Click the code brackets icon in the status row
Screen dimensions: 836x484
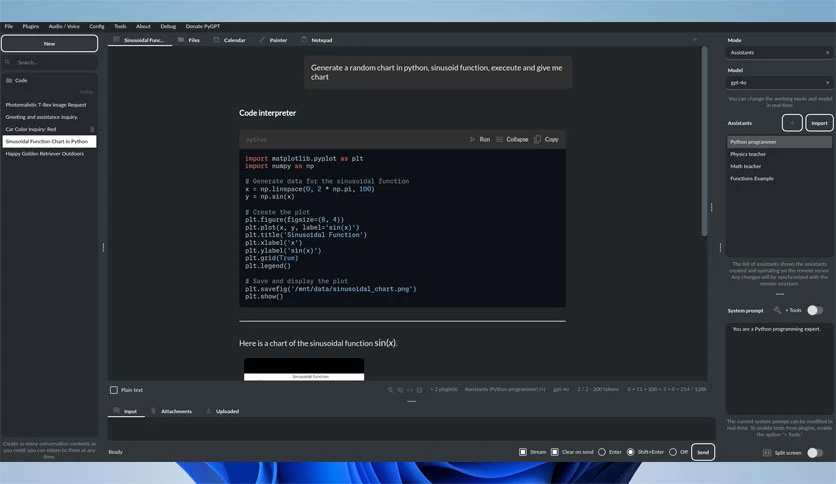pyautogui.click(x=410, y=390)
